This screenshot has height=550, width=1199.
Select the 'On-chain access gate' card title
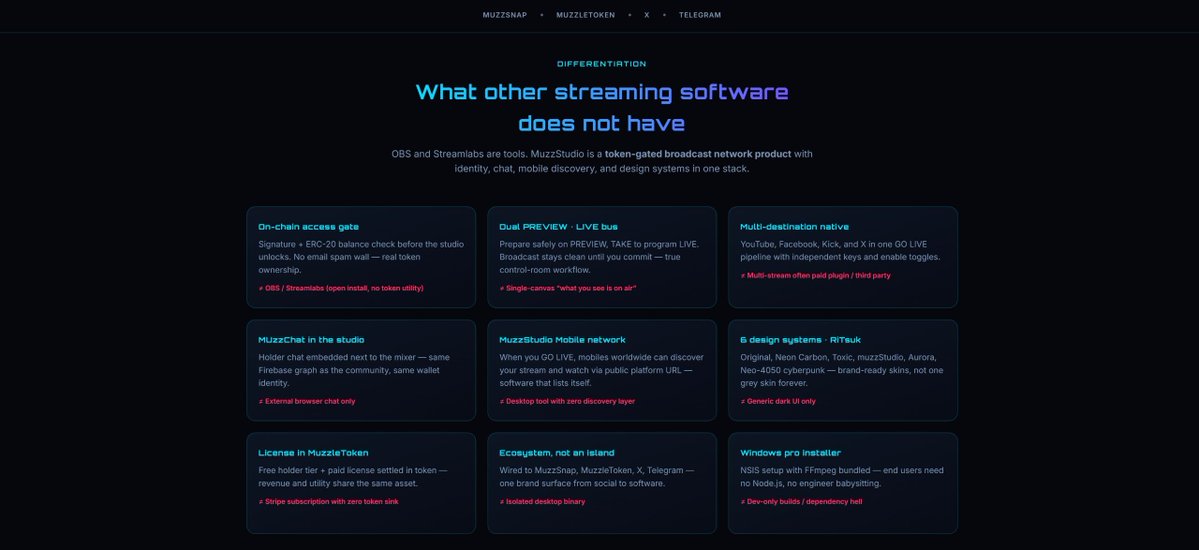[x=308, y=226]
